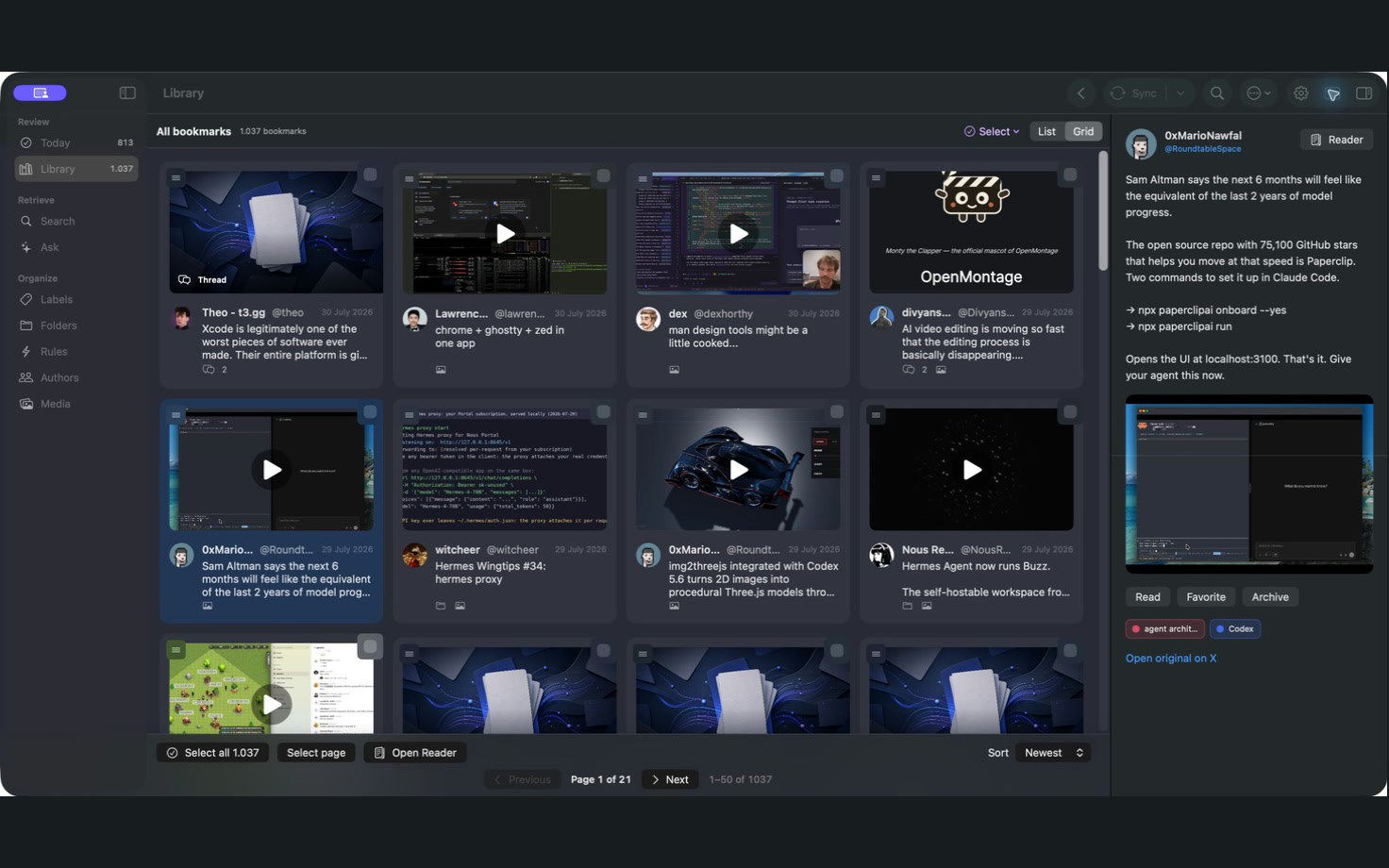Viewport: 1389px width, 868px height.
Task: Click the Select page button
Action: click(x=316, y=753)
